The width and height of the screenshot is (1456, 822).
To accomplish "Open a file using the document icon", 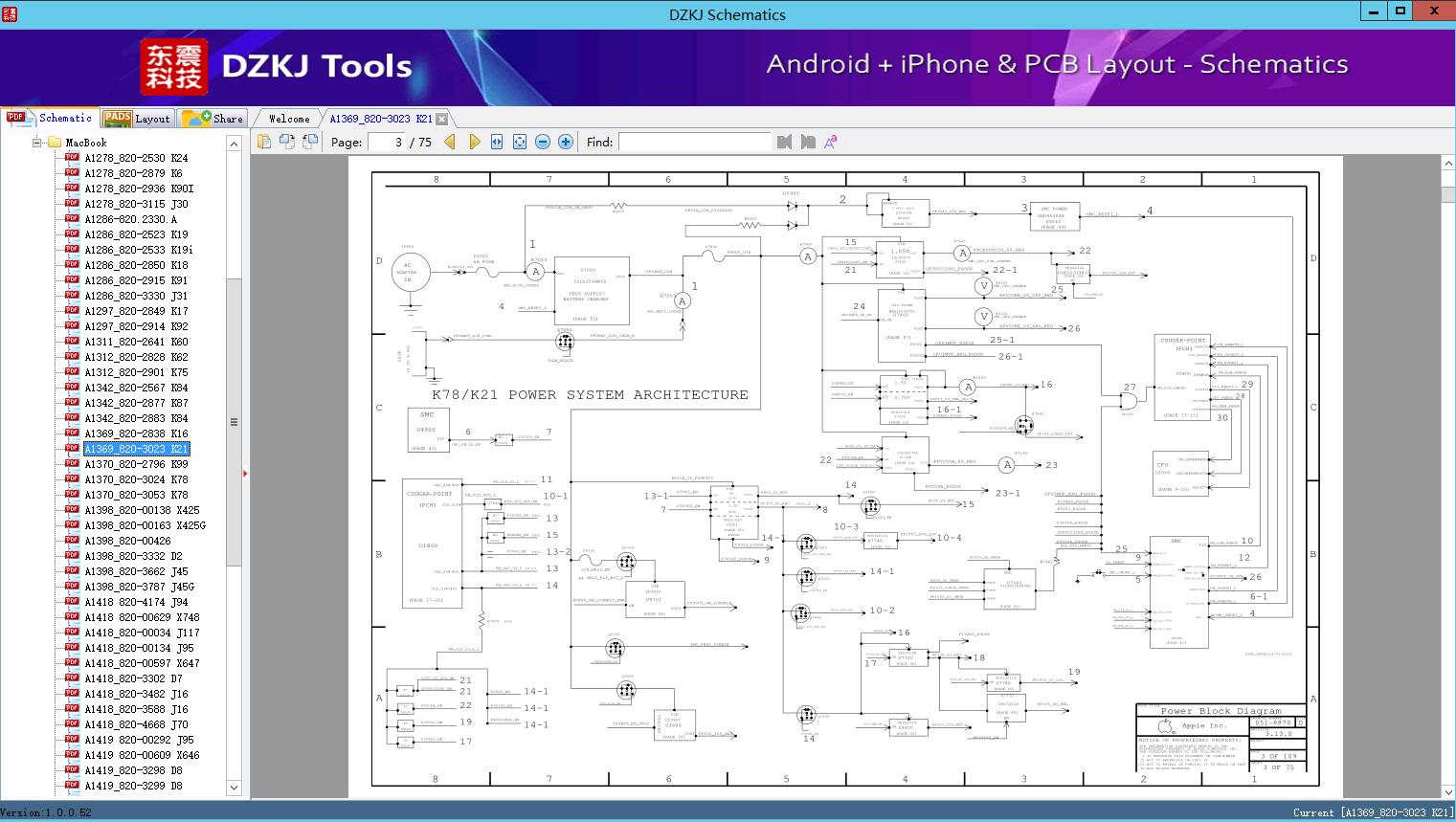I will (264, 141).
